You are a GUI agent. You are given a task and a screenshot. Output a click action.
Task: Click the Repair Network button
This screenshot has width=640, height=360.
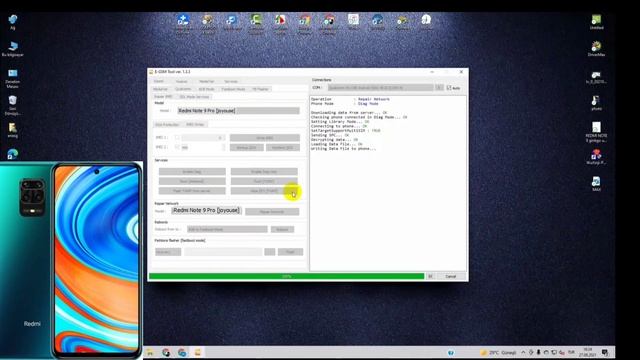pyautogui.click(x=272, y=211)
